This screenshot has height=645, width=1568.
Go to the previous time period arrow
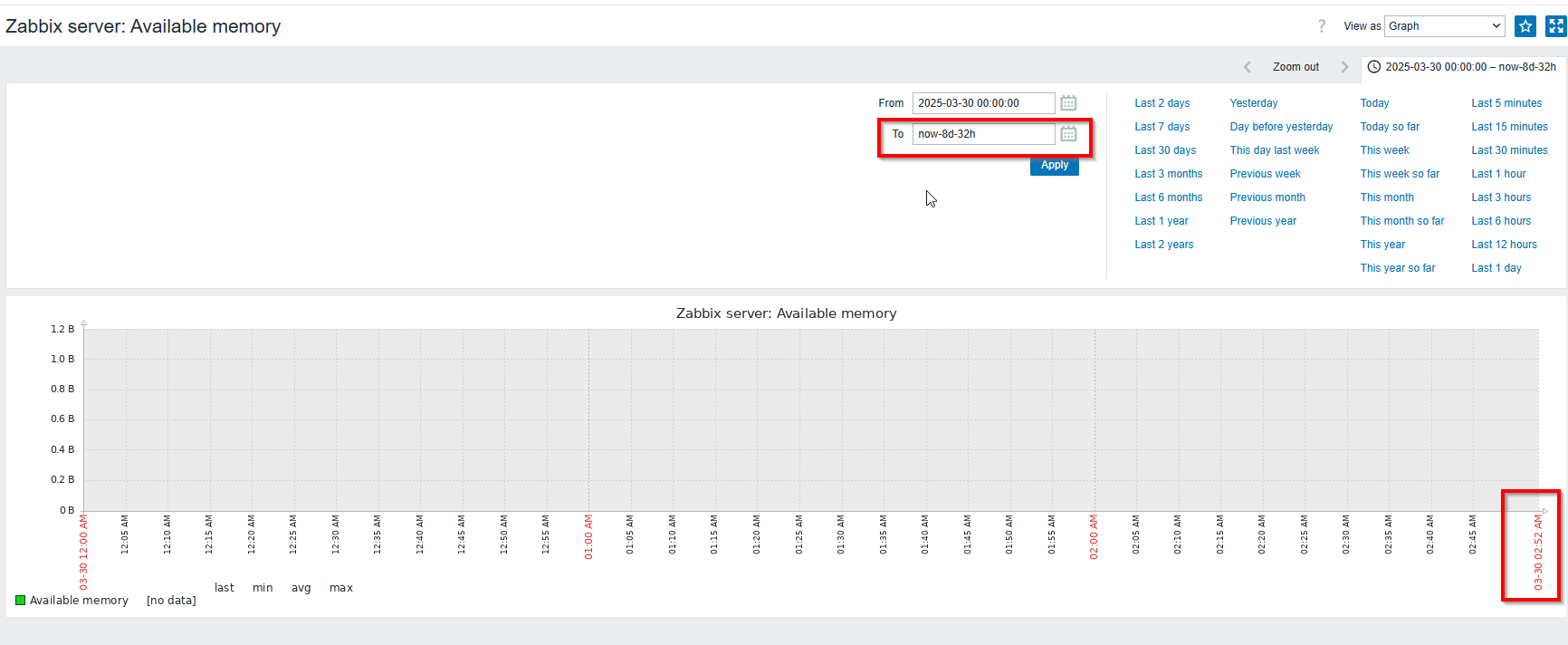1248,67
